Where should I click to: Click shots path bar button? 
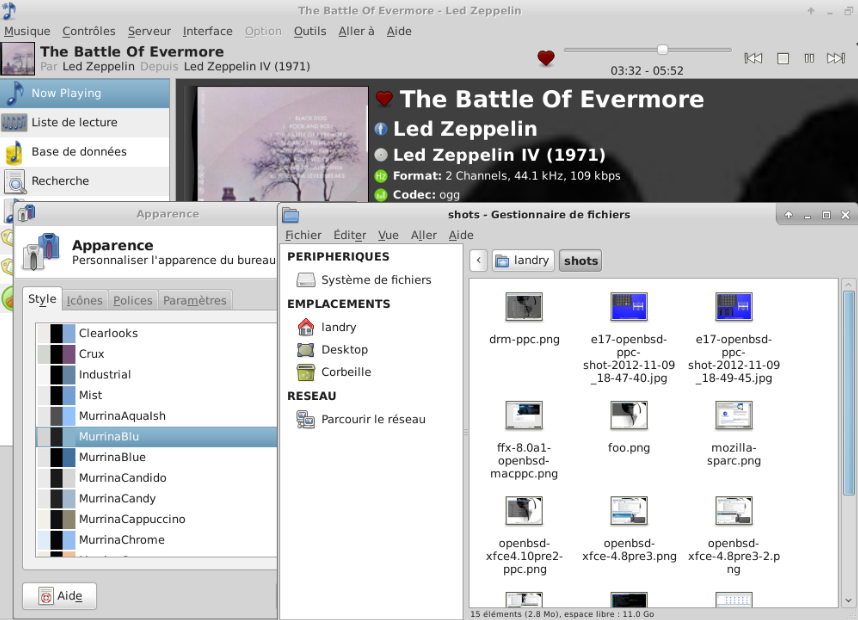click(581, 260)
